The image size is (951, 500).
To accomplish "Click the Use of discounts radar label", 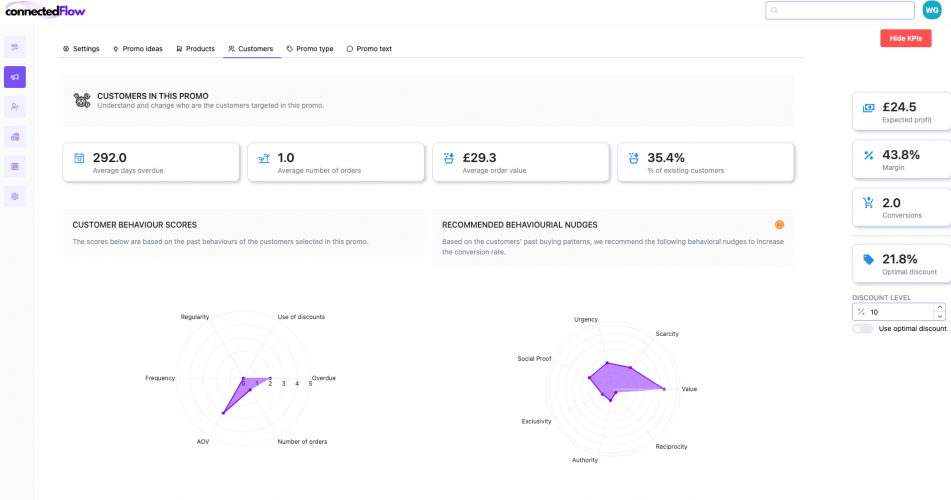I will click(301, 317).
